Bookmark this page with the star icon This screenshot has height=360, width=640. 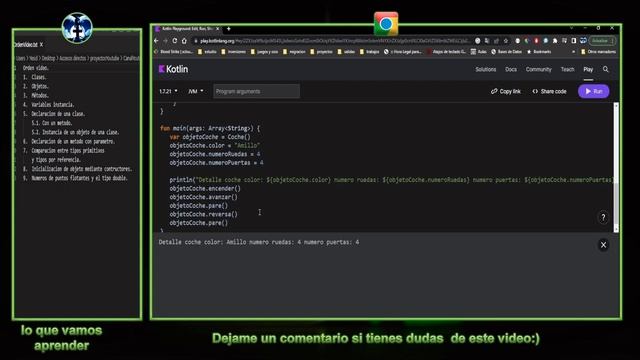click(x=506, y=41)
